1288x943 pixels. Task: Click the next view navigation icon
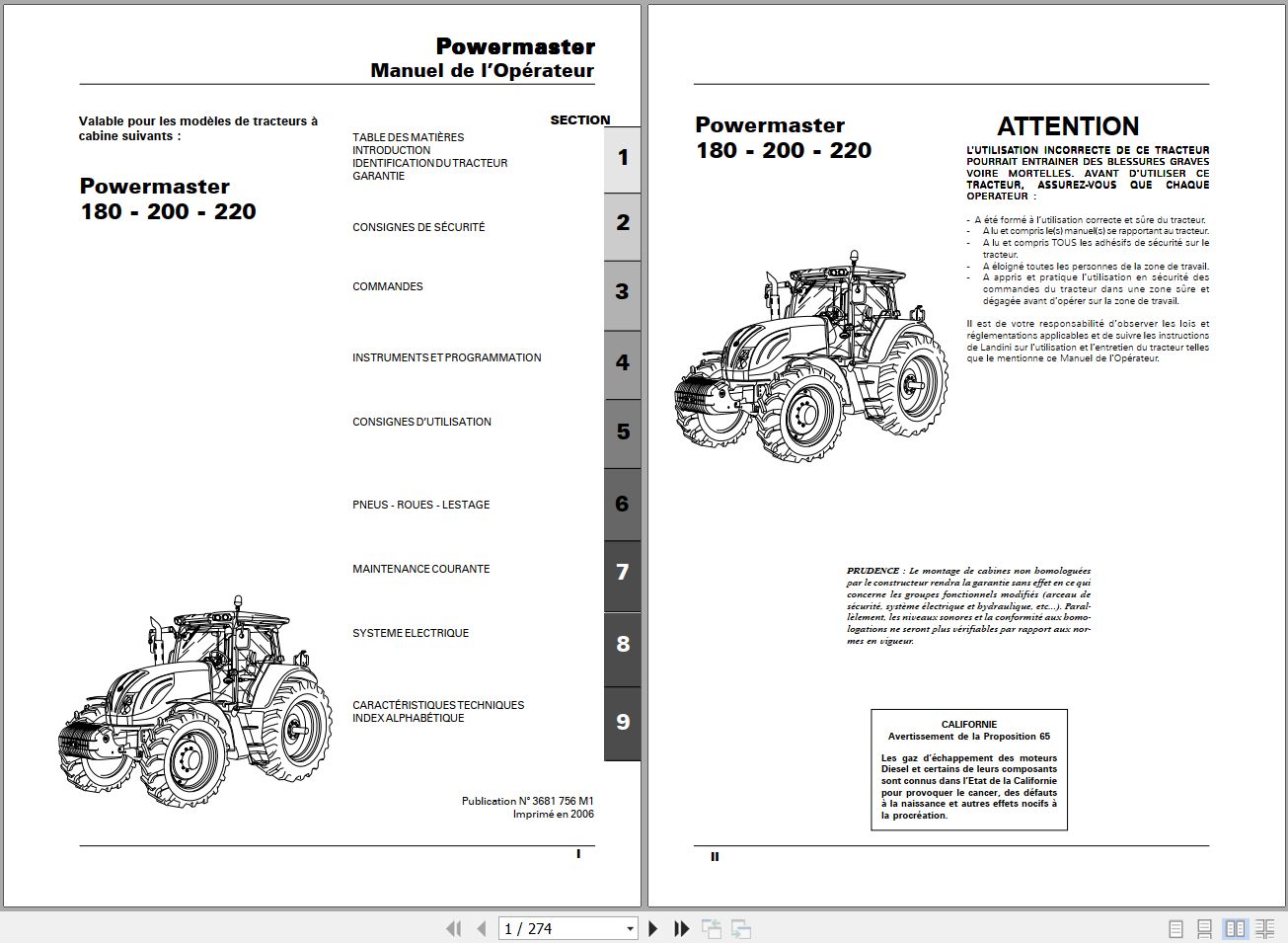[x=741, y=928]
